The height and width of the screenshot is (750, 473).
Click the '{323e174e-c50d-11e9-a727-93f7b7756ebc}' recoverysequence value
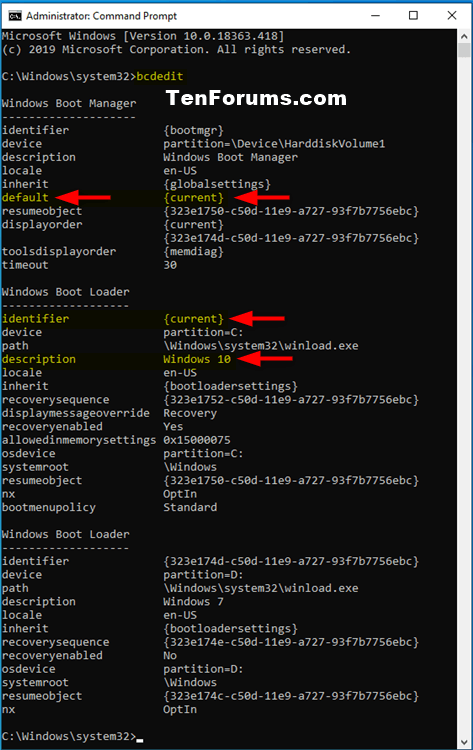pyautogui.click(x=291, y=642)
